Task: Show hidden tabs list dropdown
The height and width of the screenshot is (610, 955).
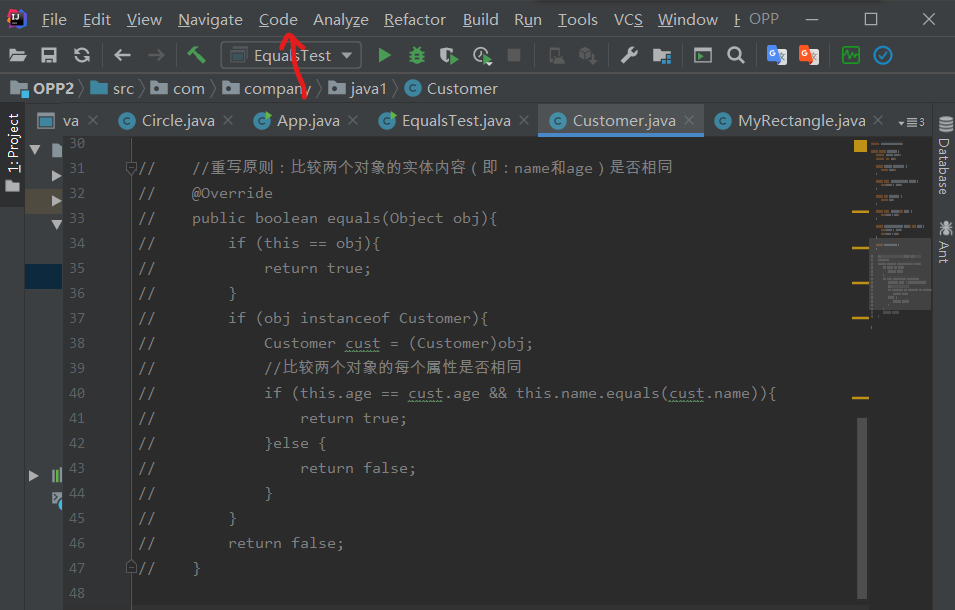Action: click(x=911, y=122)
